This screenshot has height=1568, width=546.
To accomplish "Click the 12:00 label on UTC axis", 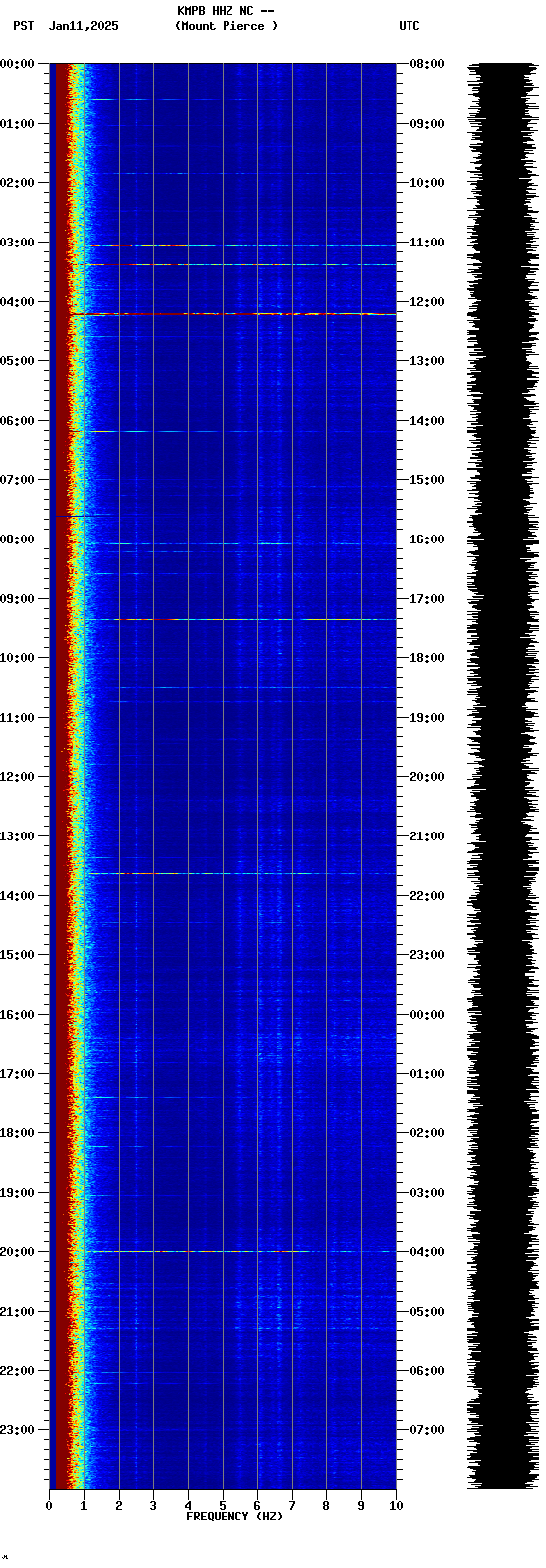I will coord(427,302).
